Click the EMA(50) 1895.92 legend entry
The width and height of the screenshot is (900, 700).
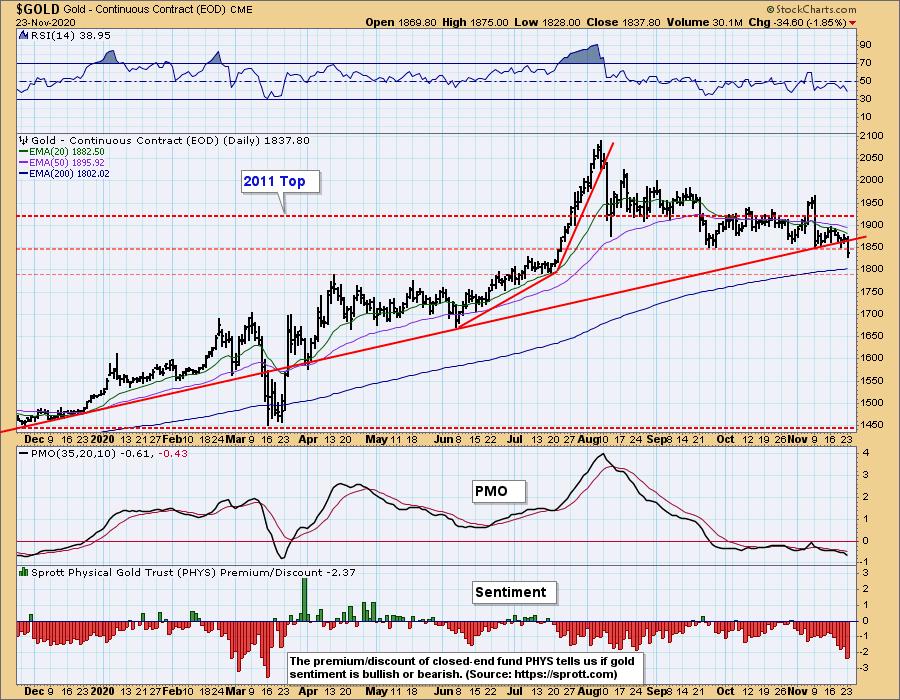pos(62,162)
